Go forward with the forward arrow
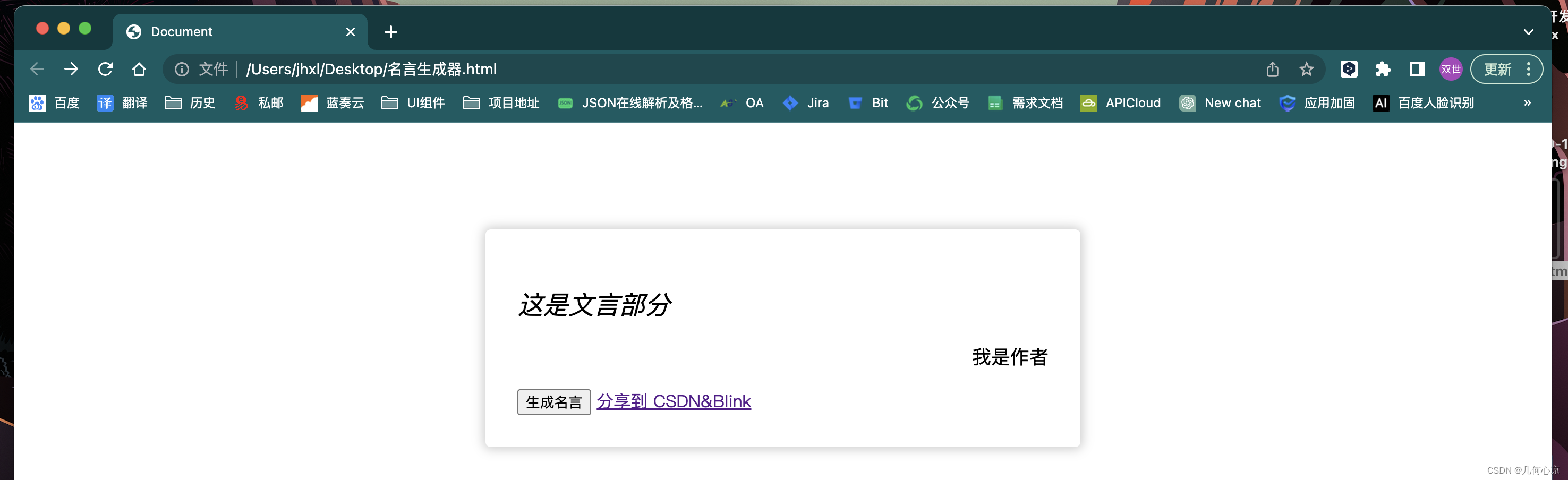The height and width of the screenshot is (480, 1568). (71, 70)
